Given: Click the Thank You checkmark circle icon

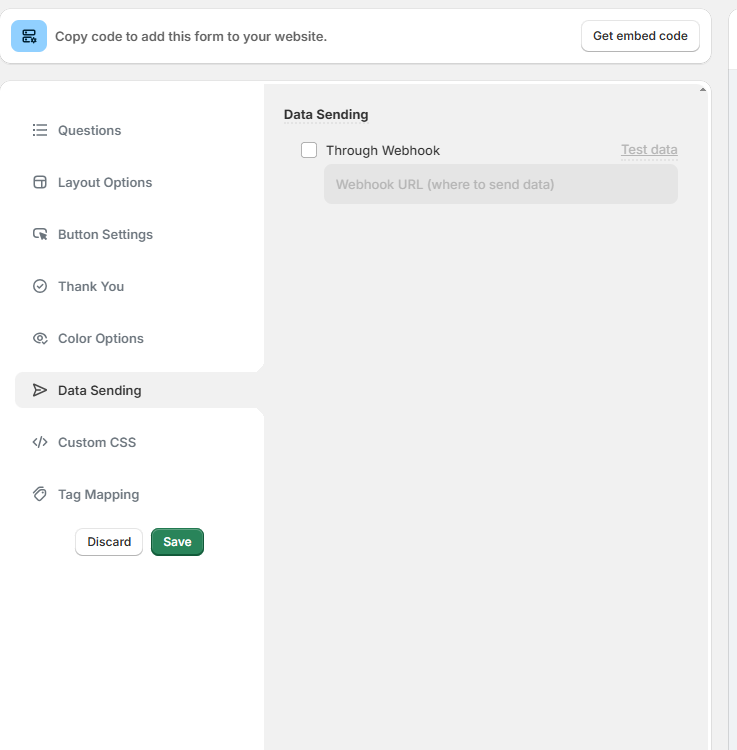Looking at the screenshot, I should pos(40,286).
